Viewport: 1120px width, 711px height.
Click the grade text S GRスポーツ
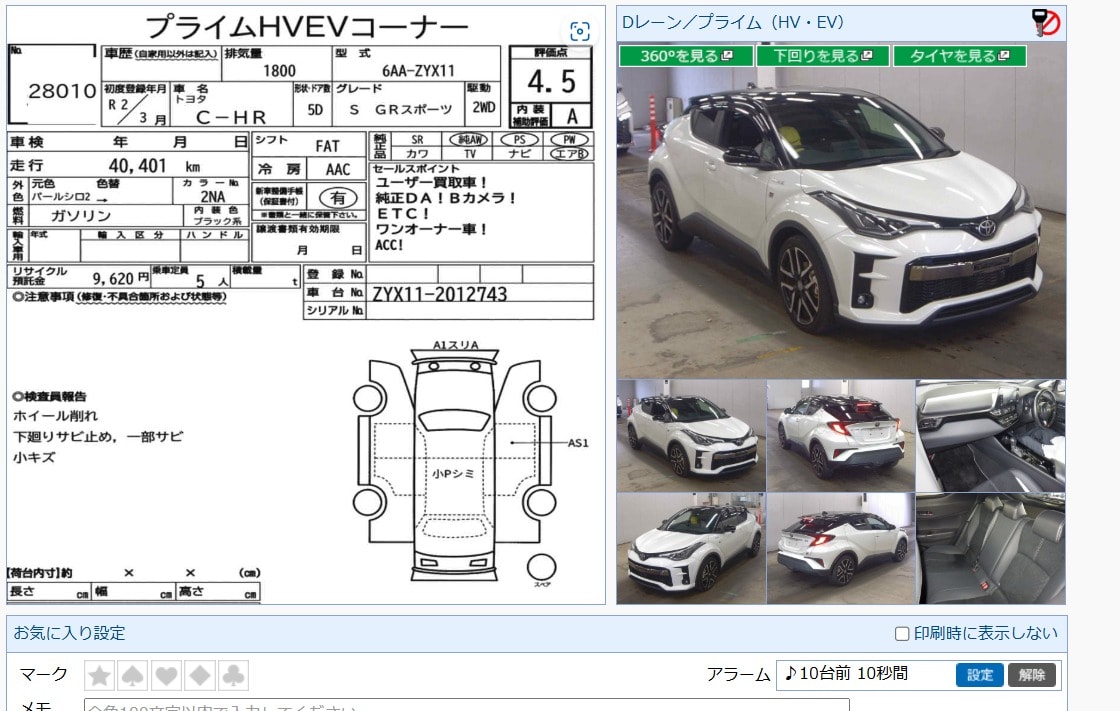401,109
